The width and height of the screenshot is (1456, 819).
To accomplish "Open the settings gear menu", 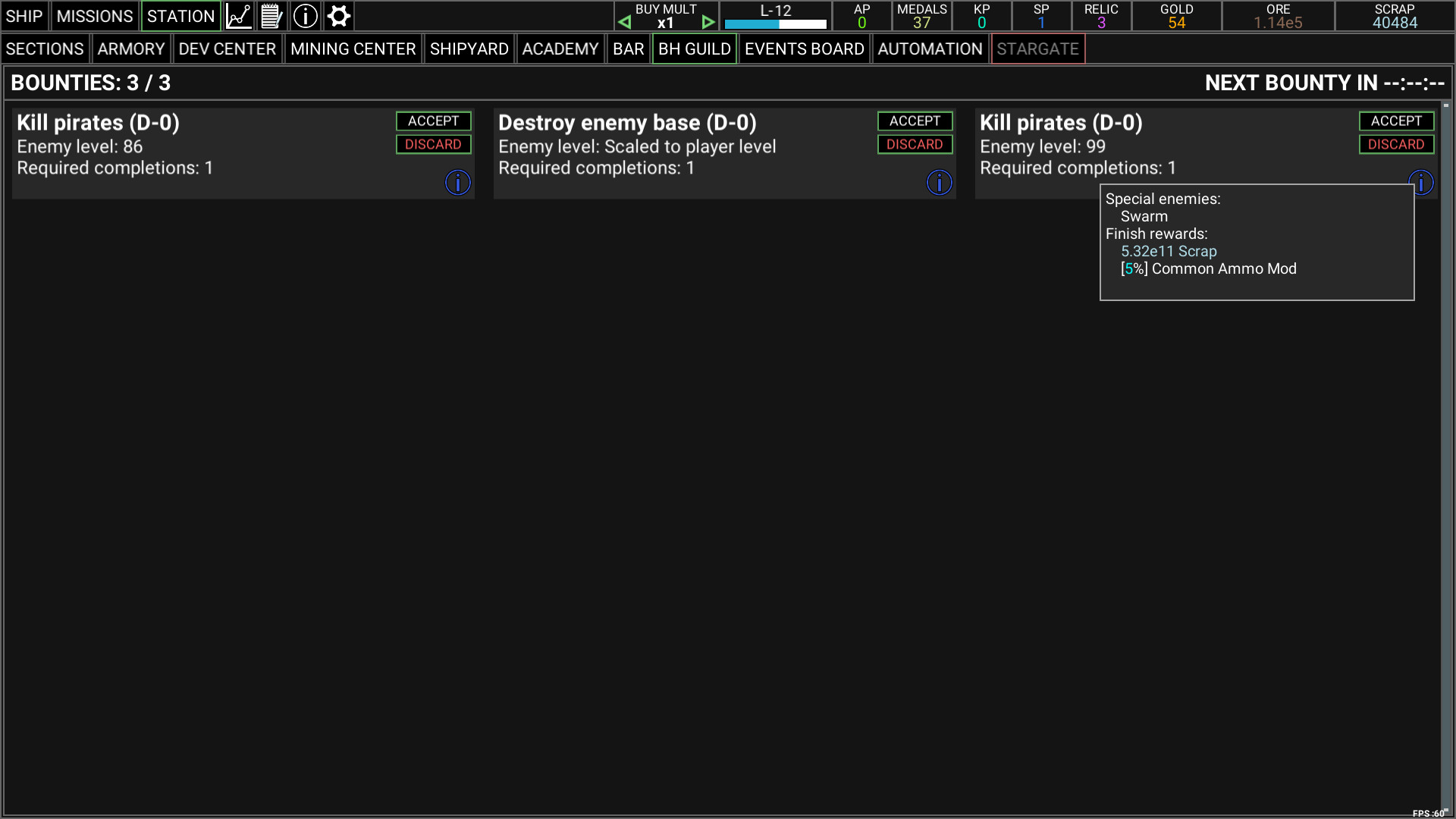I will click(338, 15).
